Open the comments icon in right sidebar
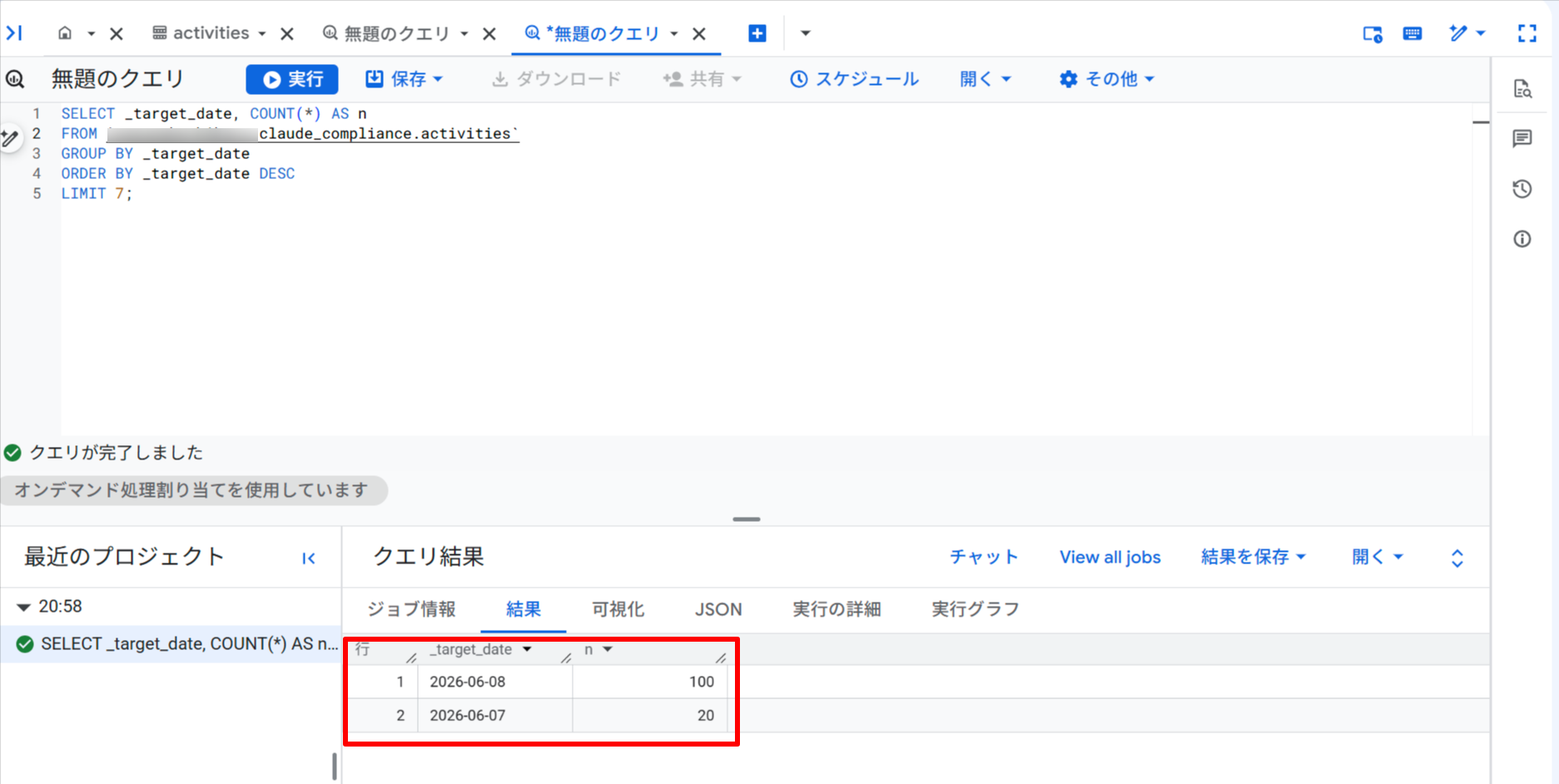 [x=1522, y=138]
